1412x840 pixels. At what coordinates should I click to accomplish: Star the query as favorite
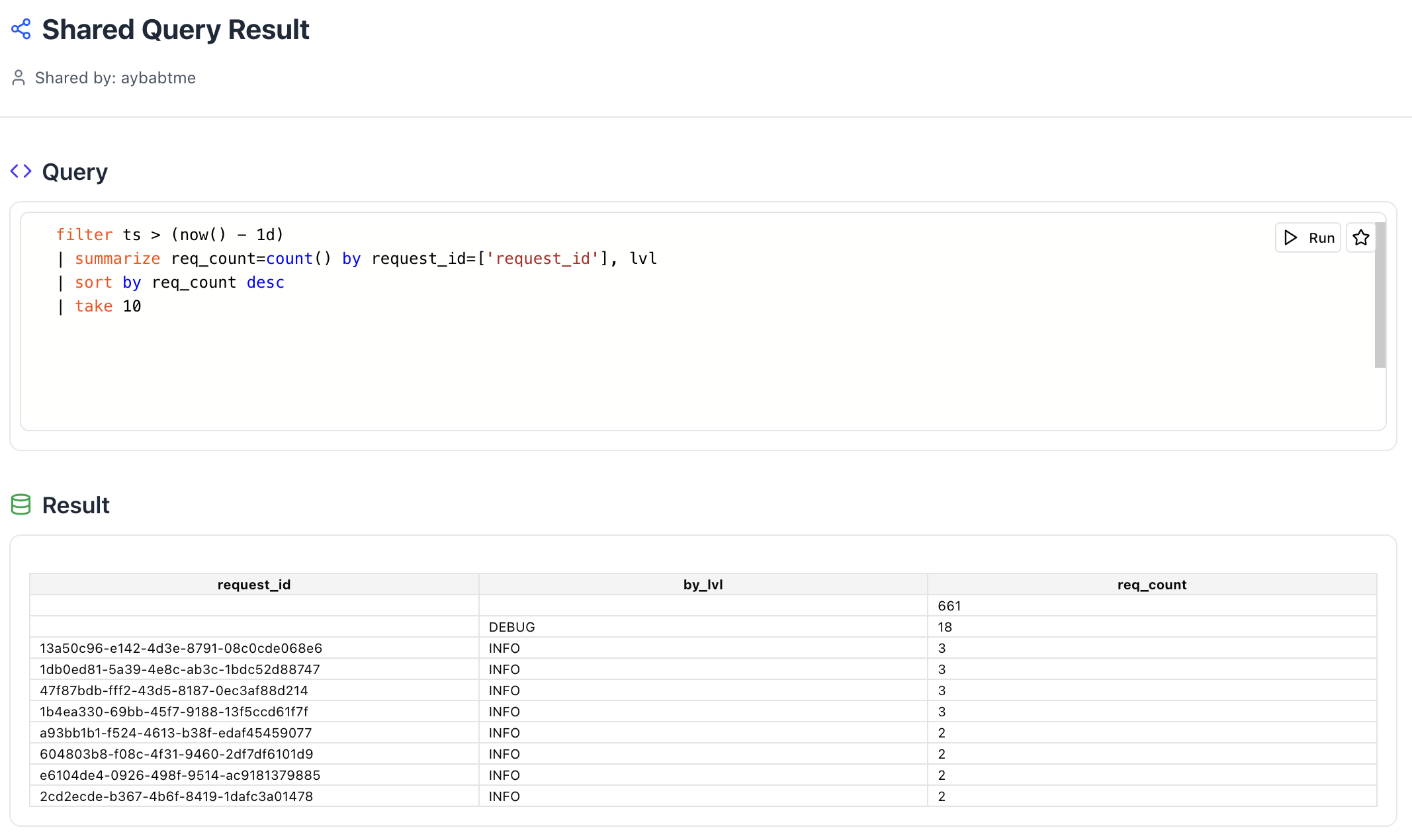pyautogui.click(x=1361, y=237)
